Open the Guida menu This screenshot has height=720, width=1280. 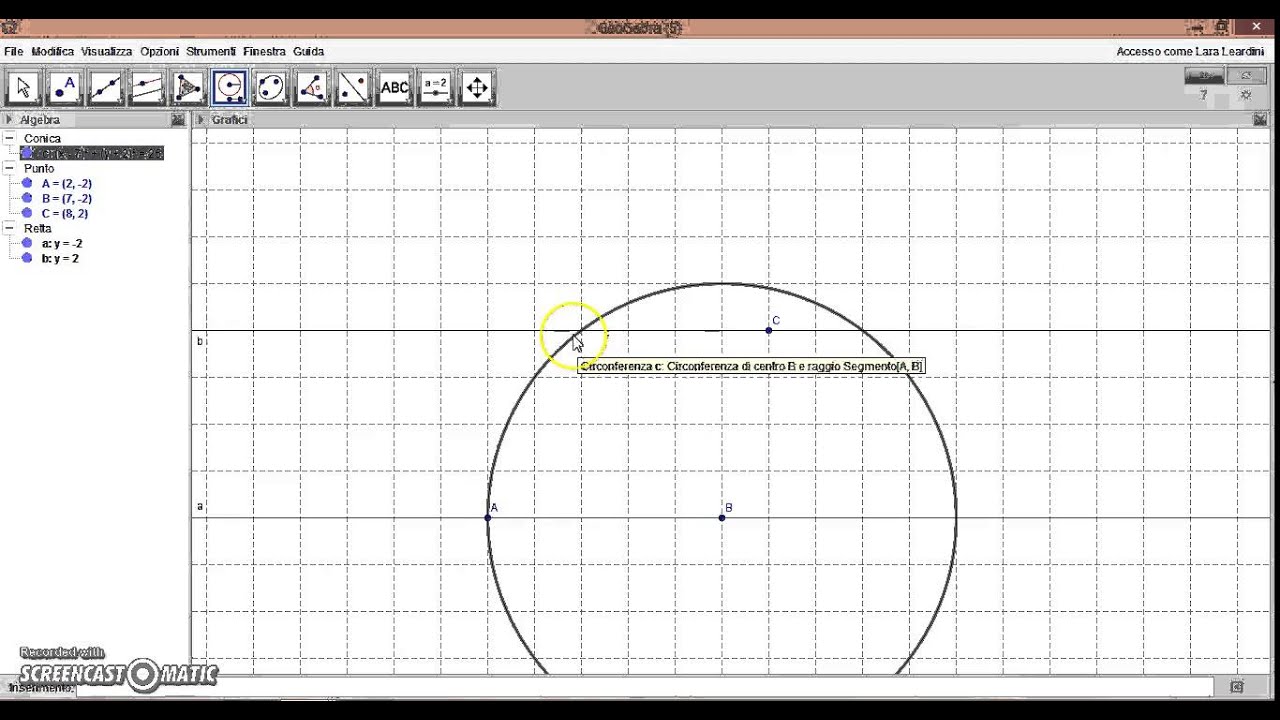coord(308,51)
